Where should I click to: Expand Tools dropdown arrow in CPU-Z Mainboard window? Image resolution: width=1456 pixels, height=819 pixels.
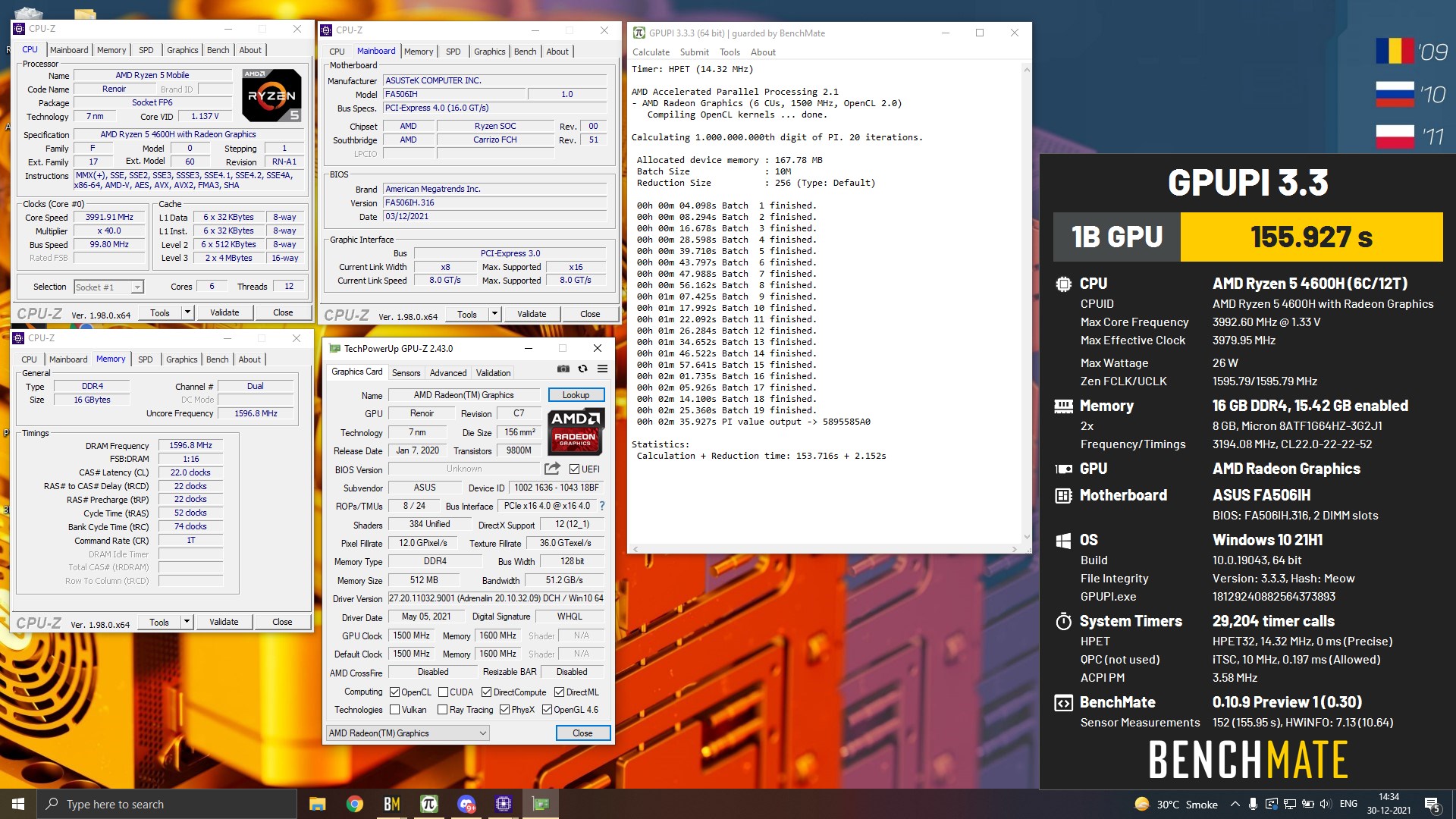click(495, 313)
